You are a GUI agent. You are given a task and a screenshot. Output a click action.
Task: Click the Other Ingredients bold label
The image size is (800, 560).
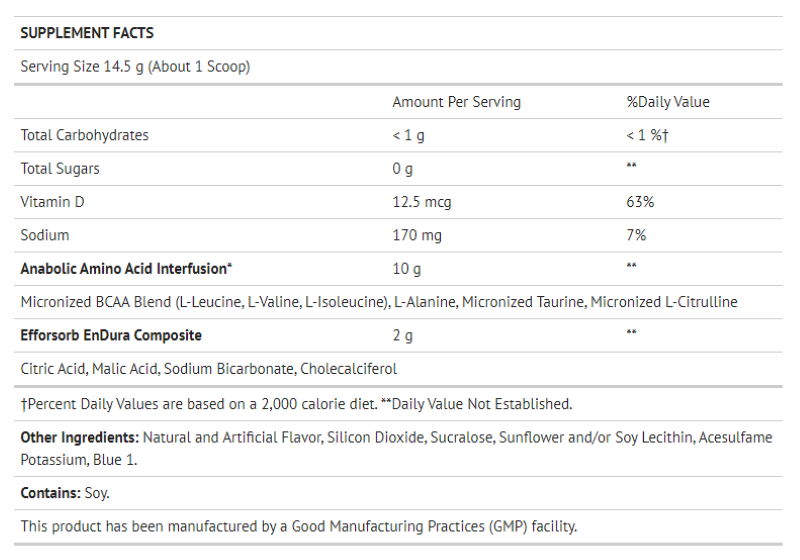coord(79,438)
